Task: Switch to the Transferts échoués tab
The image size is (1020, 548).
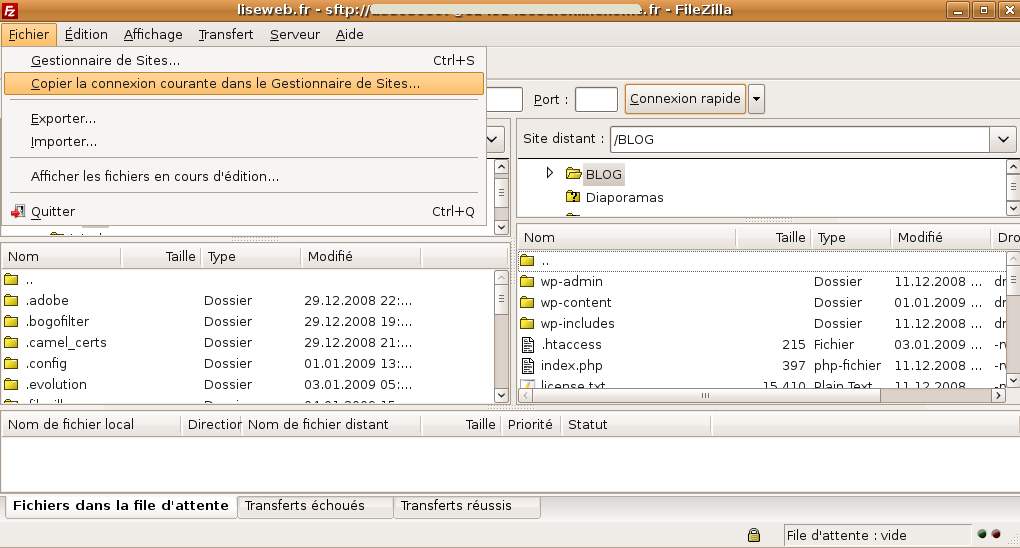Action: click(x=304, y=506)
